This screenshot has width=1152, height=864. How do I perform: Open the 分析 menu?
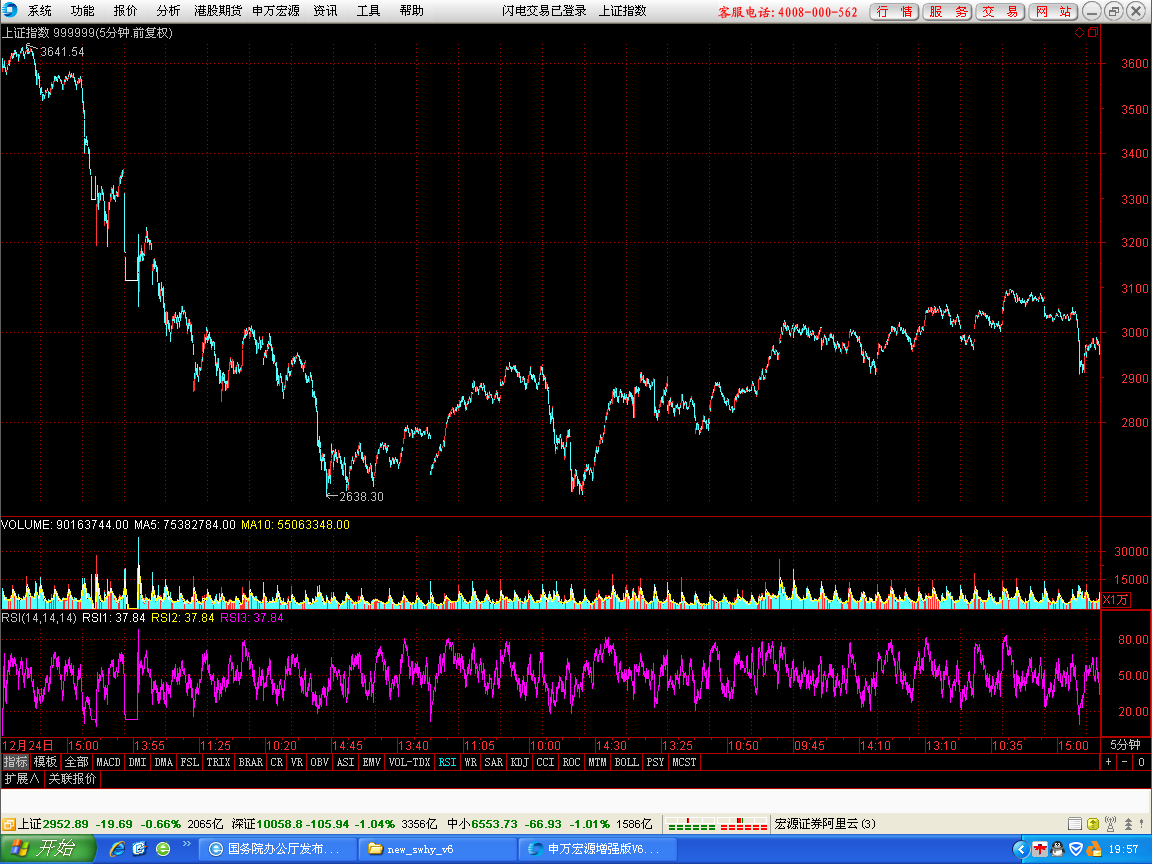pyautogui.click(x=168, y=10)
